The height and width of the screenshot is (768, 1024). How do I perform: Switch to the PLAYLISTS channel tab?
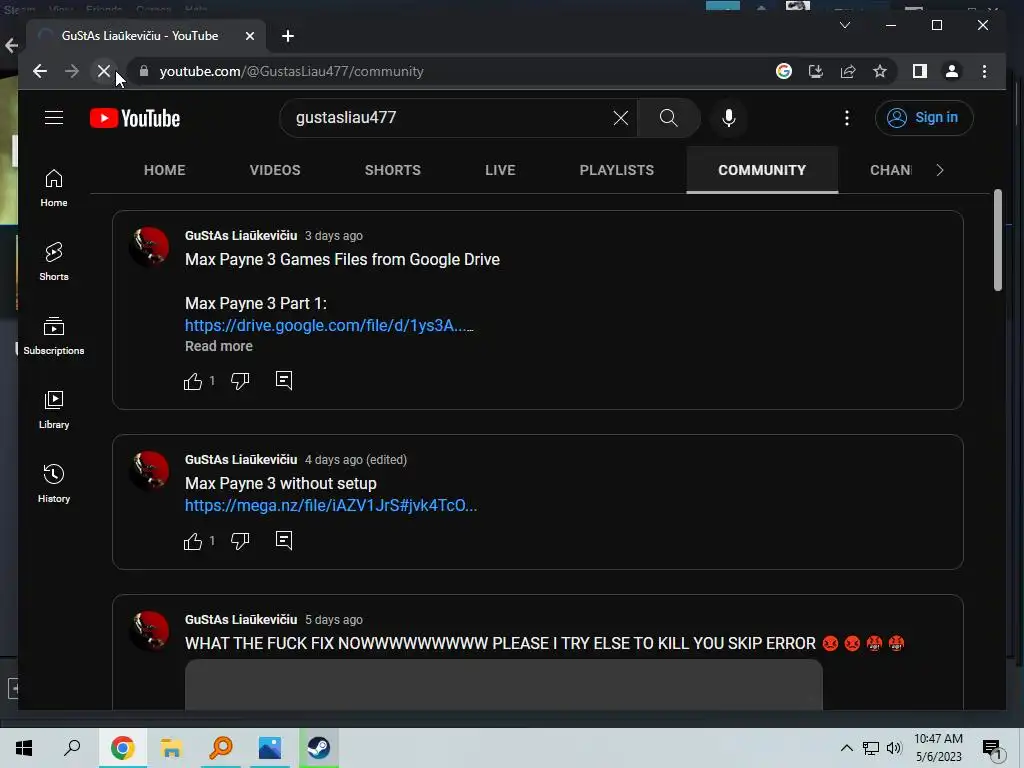pyautogui.click(x=616, y=170)
